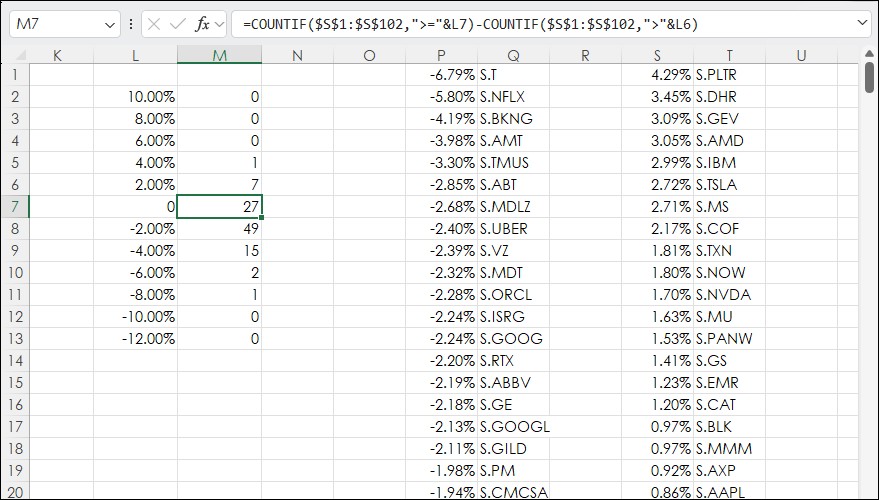
Task: Expand the formula bar with chevron
Action: coord(863,23)
